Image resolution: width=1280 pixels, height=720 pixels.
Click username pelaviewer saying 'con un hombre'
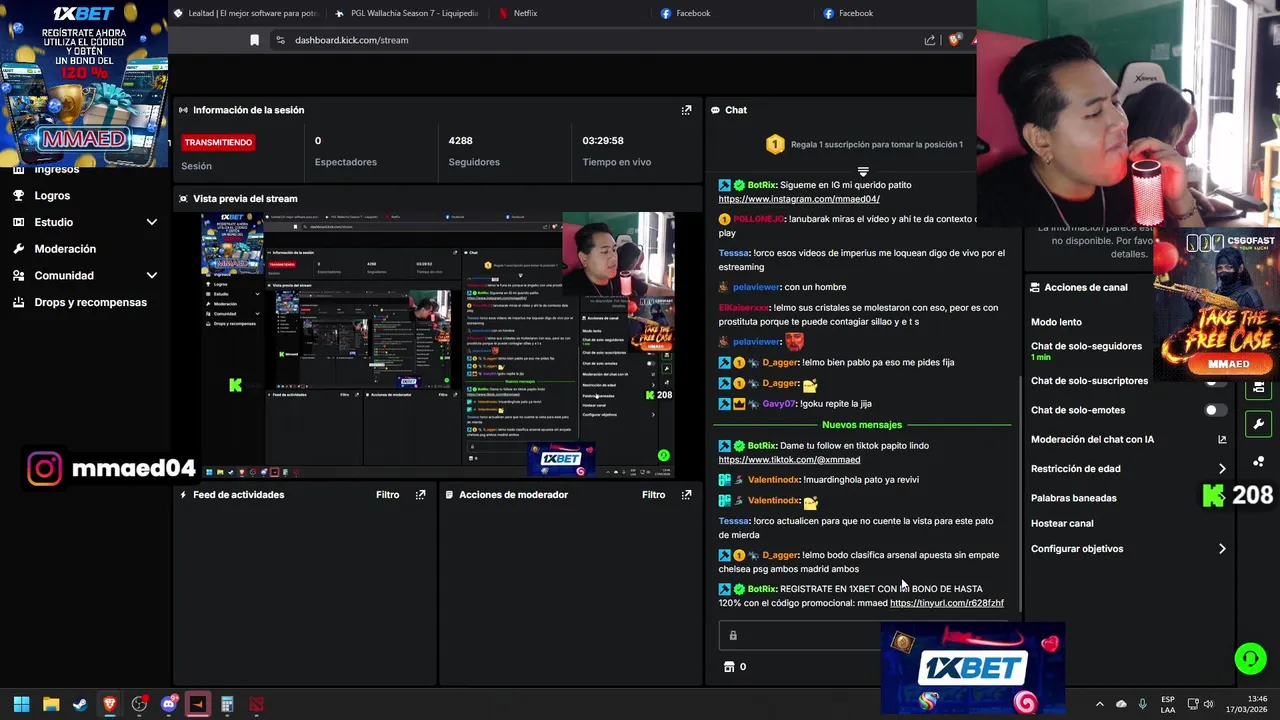click(757, 287)
